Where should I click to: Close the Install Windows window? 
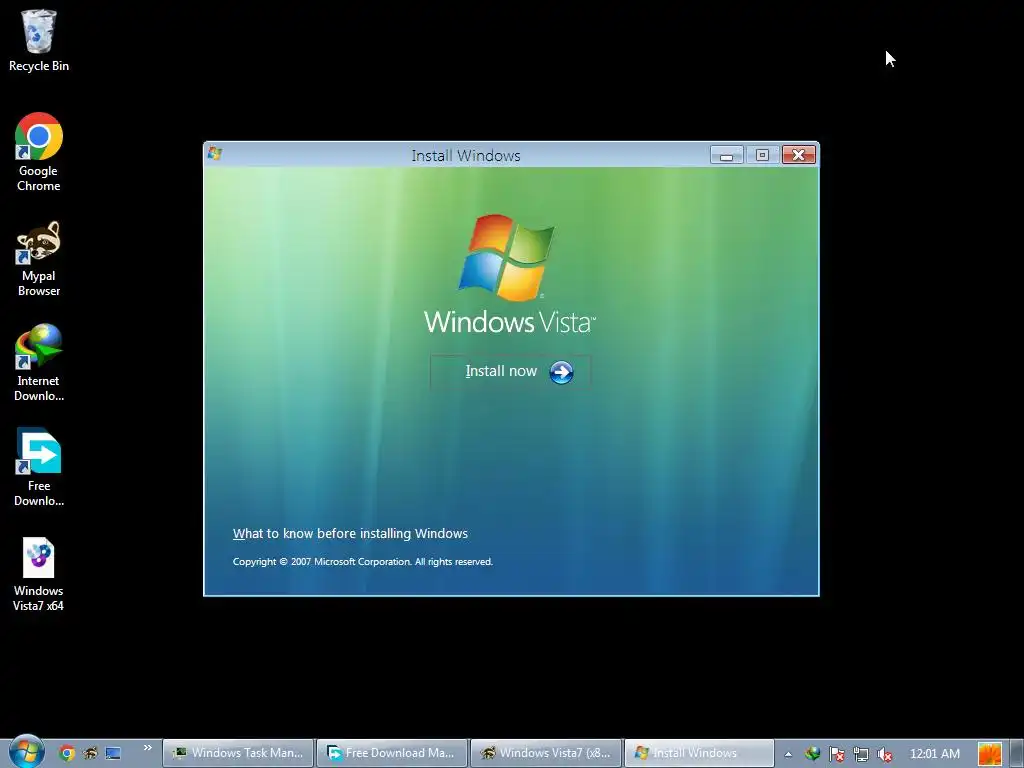point(799,155)
